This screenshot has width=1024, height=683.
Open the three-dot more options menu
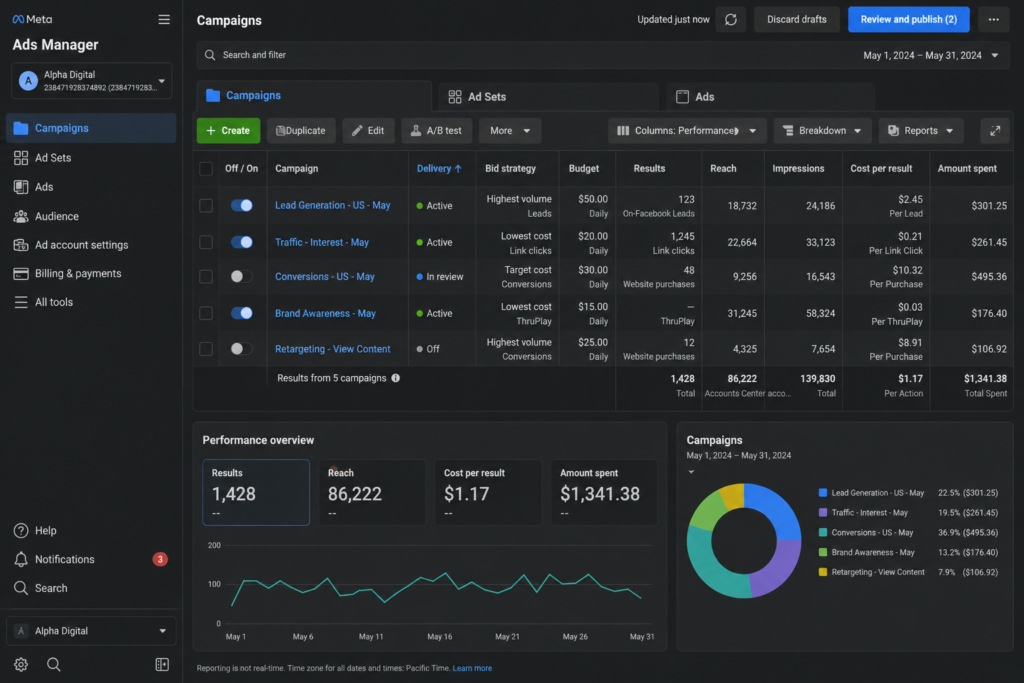[993, 20]
